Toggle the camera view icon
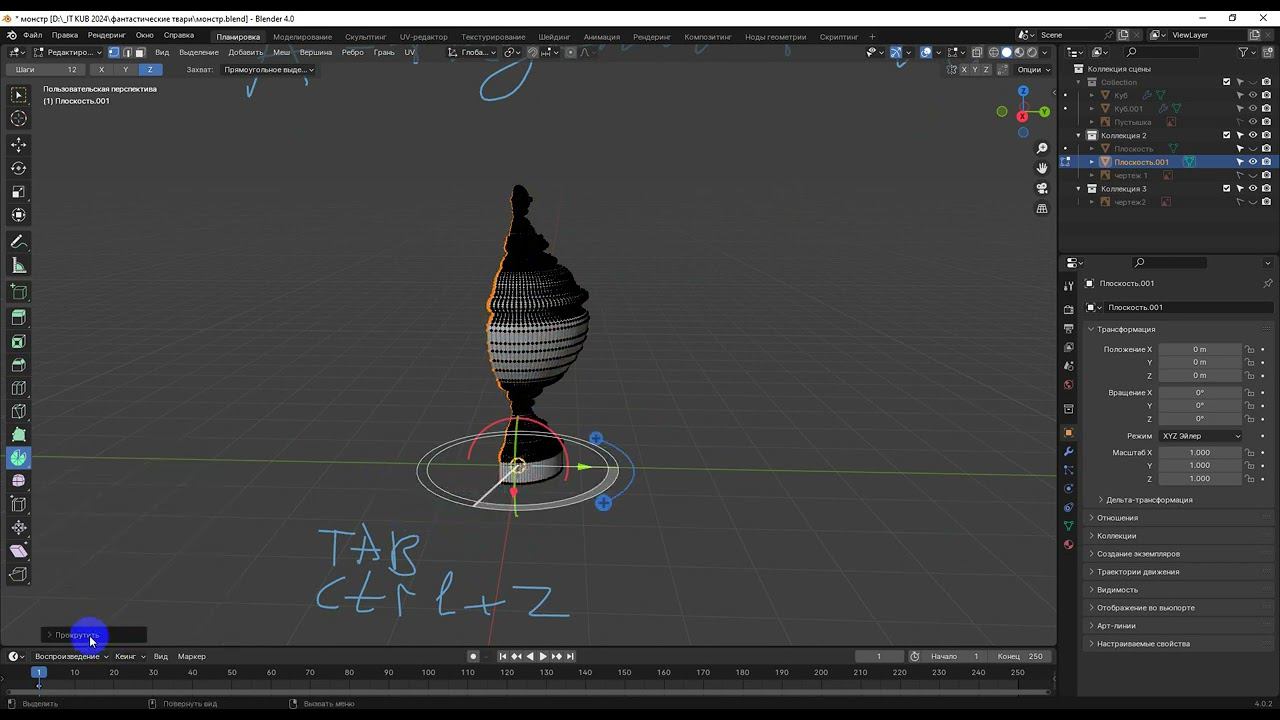The height and width of the screenshot is (720, 1280). 1042,188
